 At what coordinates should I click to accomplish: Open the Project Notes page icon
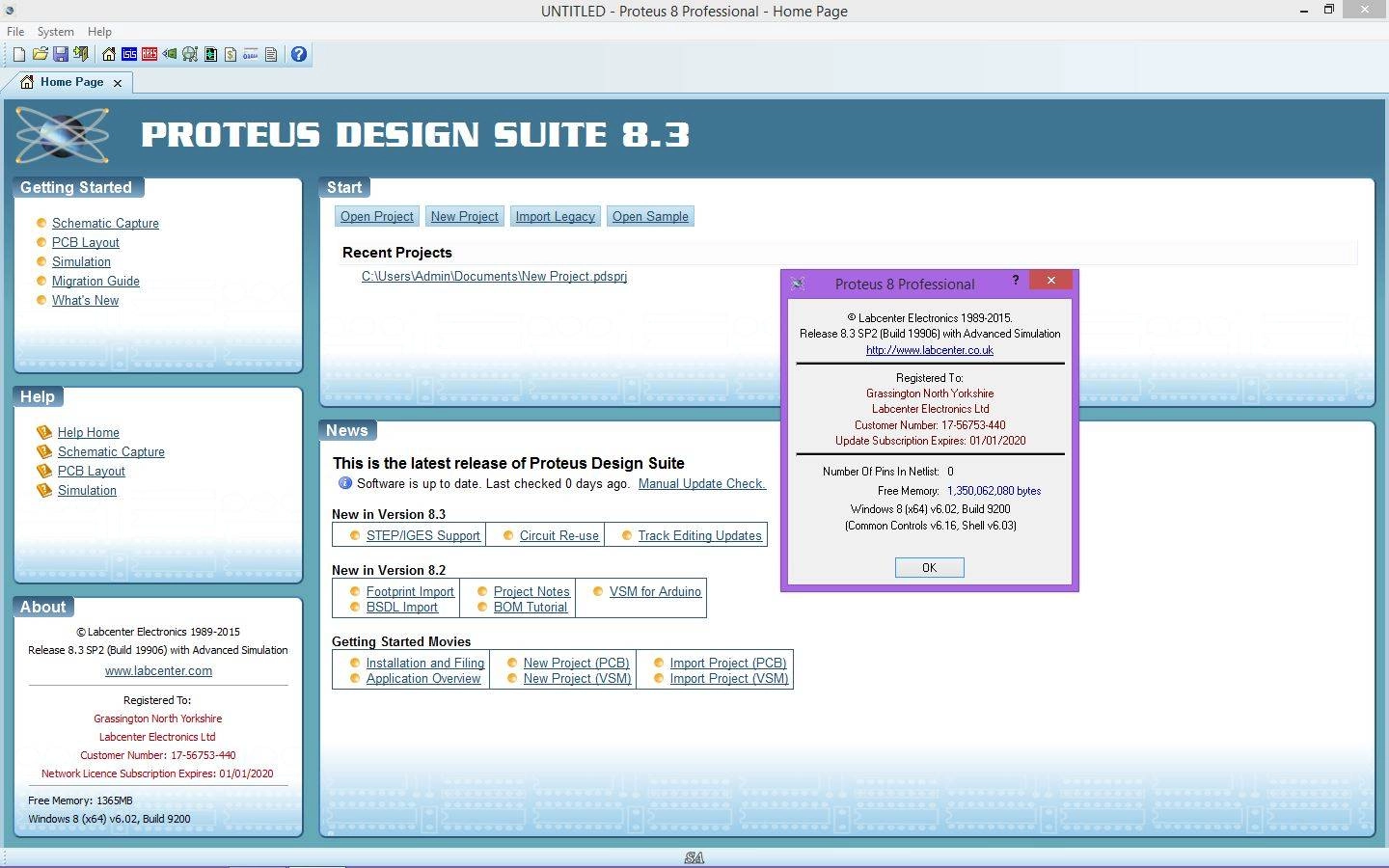(x=271, y=54)
